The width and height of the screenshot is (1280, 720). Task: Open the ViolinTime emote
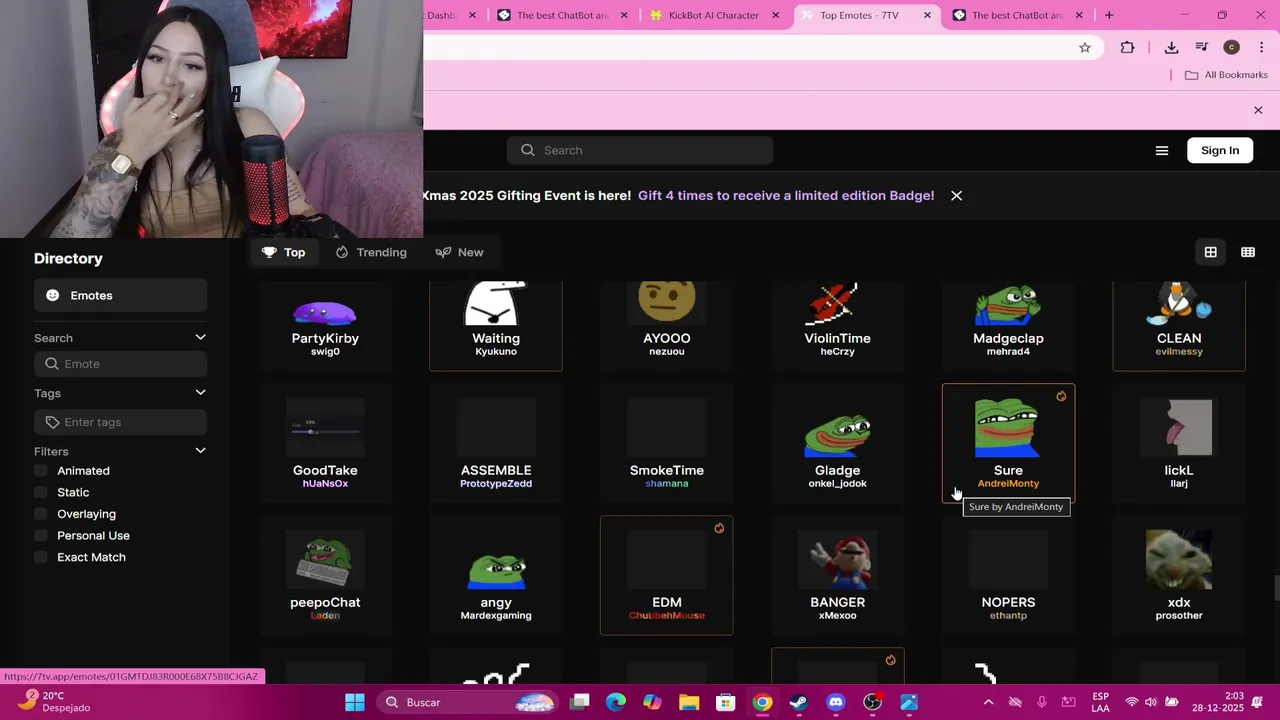point(837,325)
